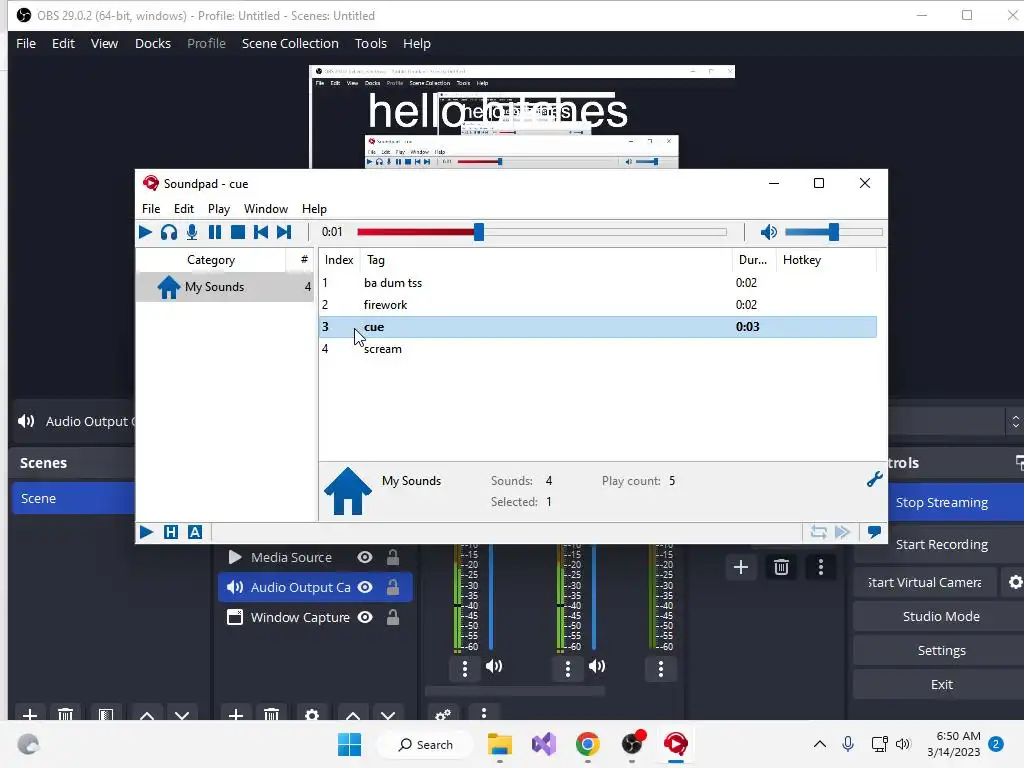Image resolution: width=1024 pixels, height=768 pixels.
Task: Skip to previous sound in Soundpad
Action: click(261, 232)
